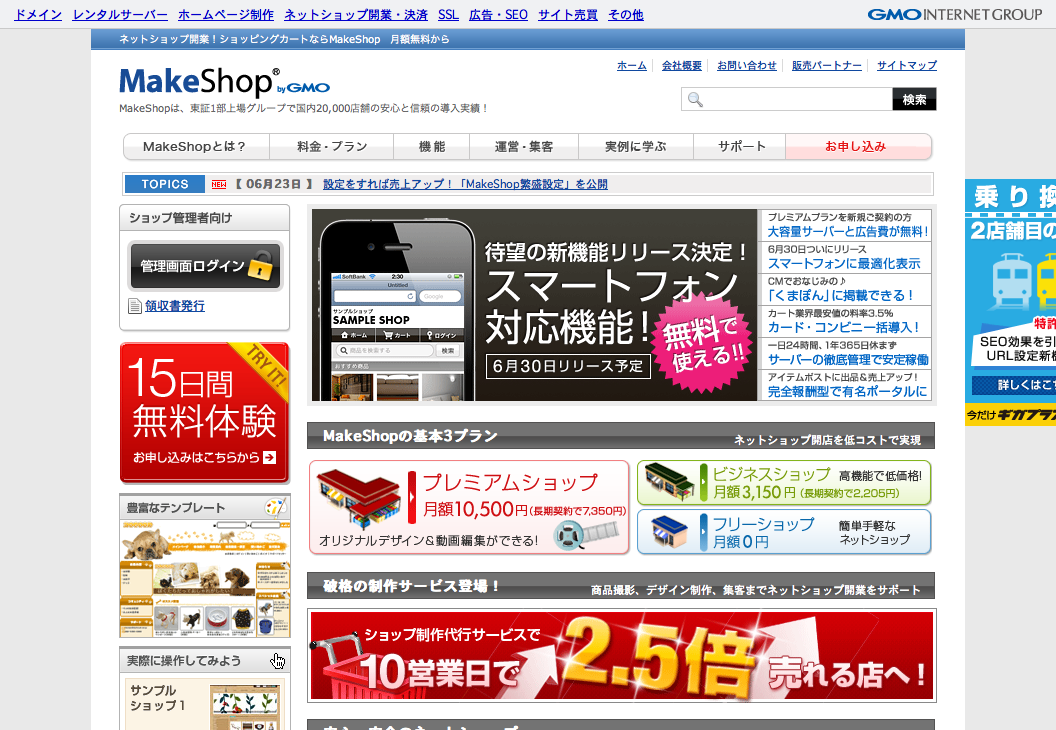Click the red NEW badge in topics
Screen dimensions: 1056x730
click(x=219, y=185)
